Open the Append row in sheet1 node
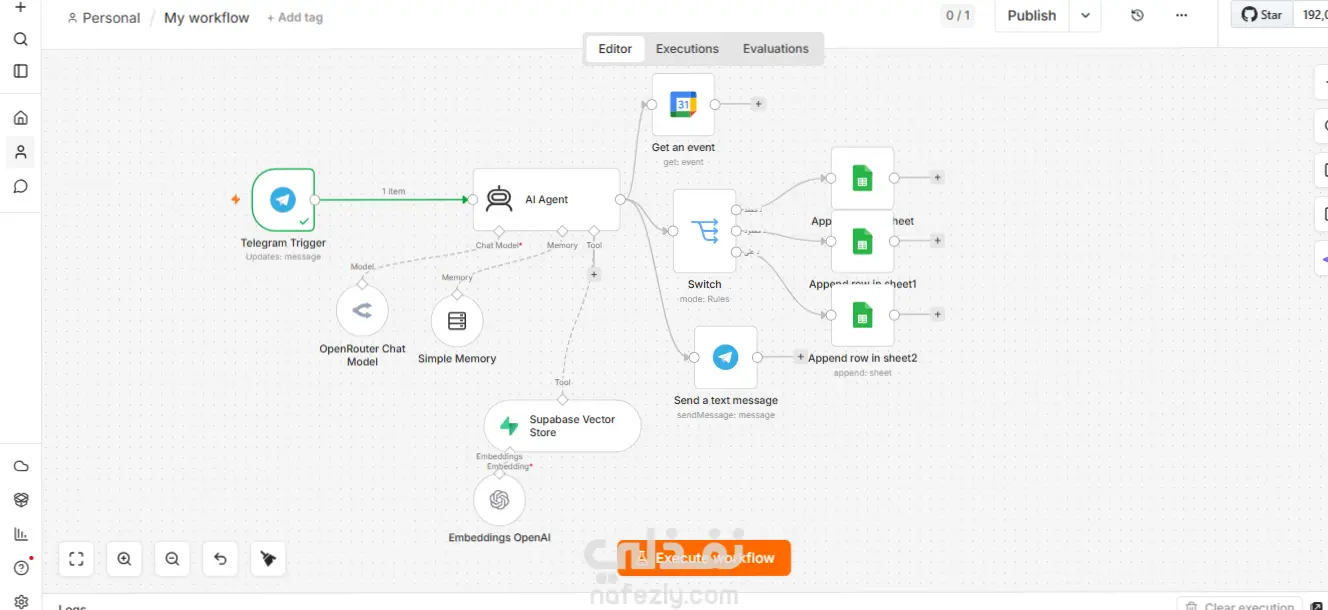This screenshot has height=610, width=1328. pos(862,241)
